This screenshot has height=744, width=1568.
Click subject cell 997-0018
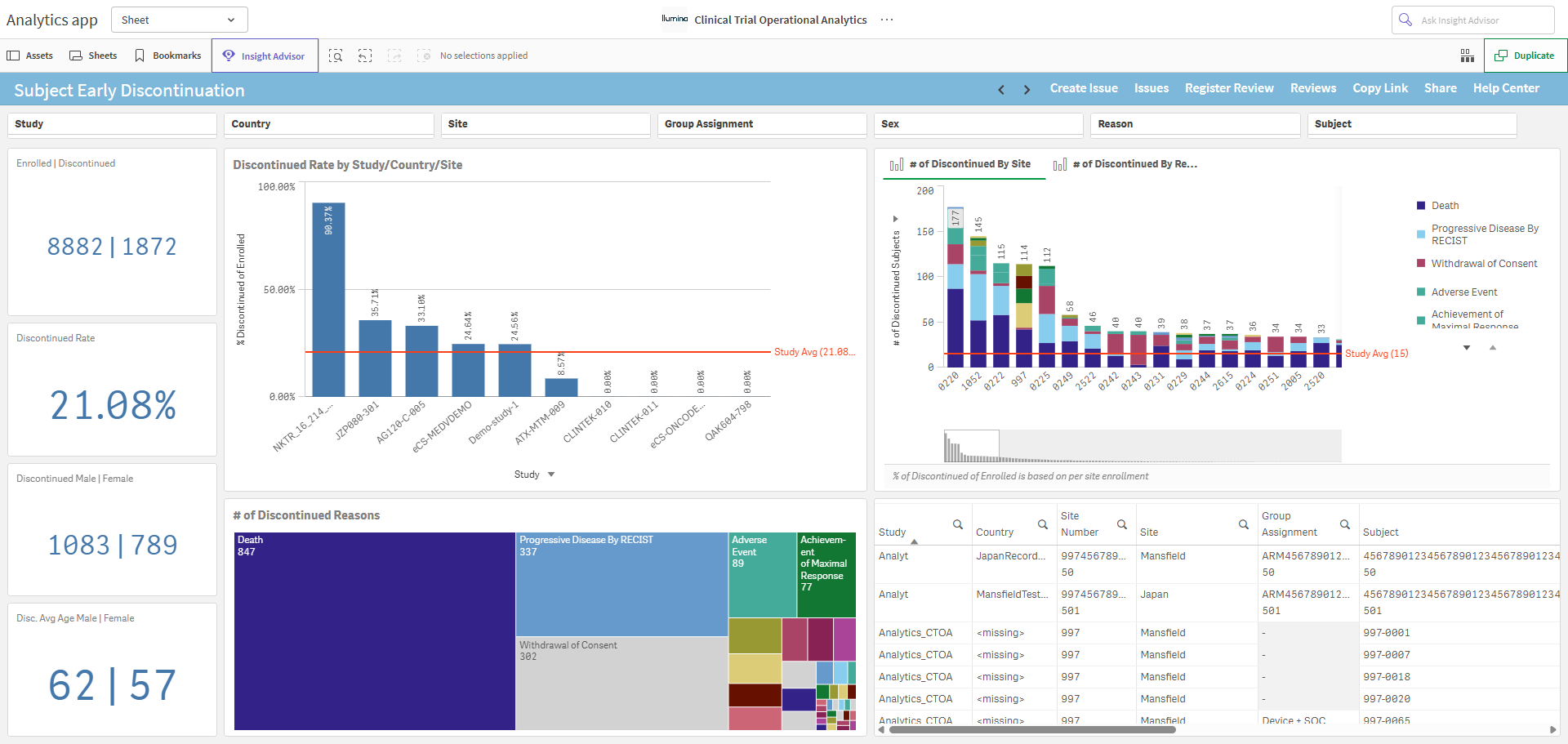[x=1387, y=677]
